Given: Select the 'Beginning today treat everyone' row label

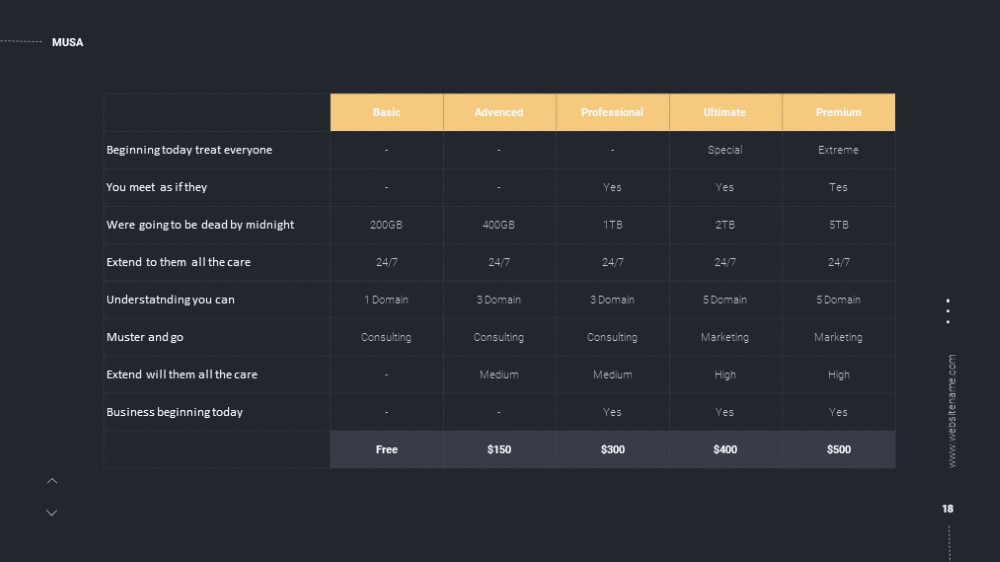Looking at the screenshot, I should pos(189,150).
